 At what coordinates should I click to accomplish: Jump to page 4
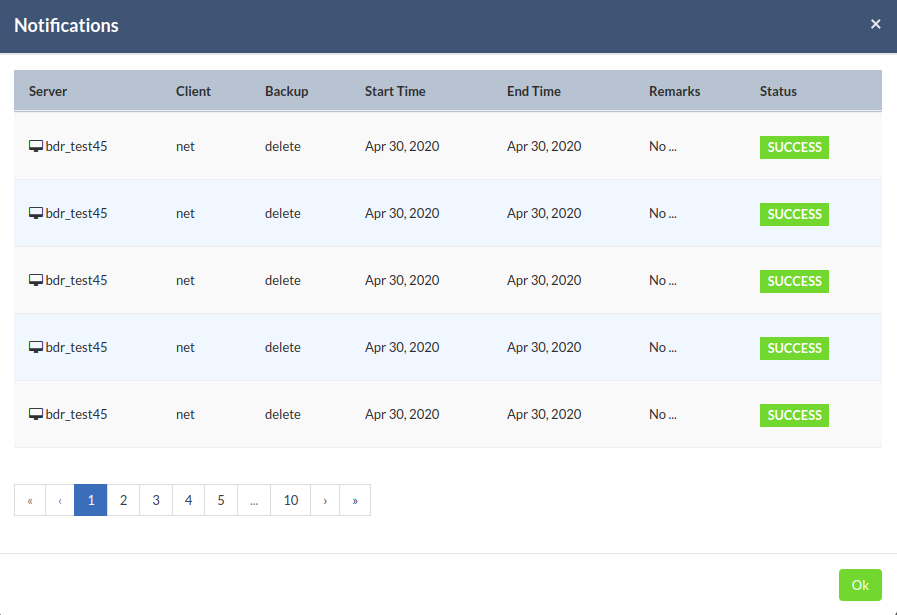[x=188, y=500]
